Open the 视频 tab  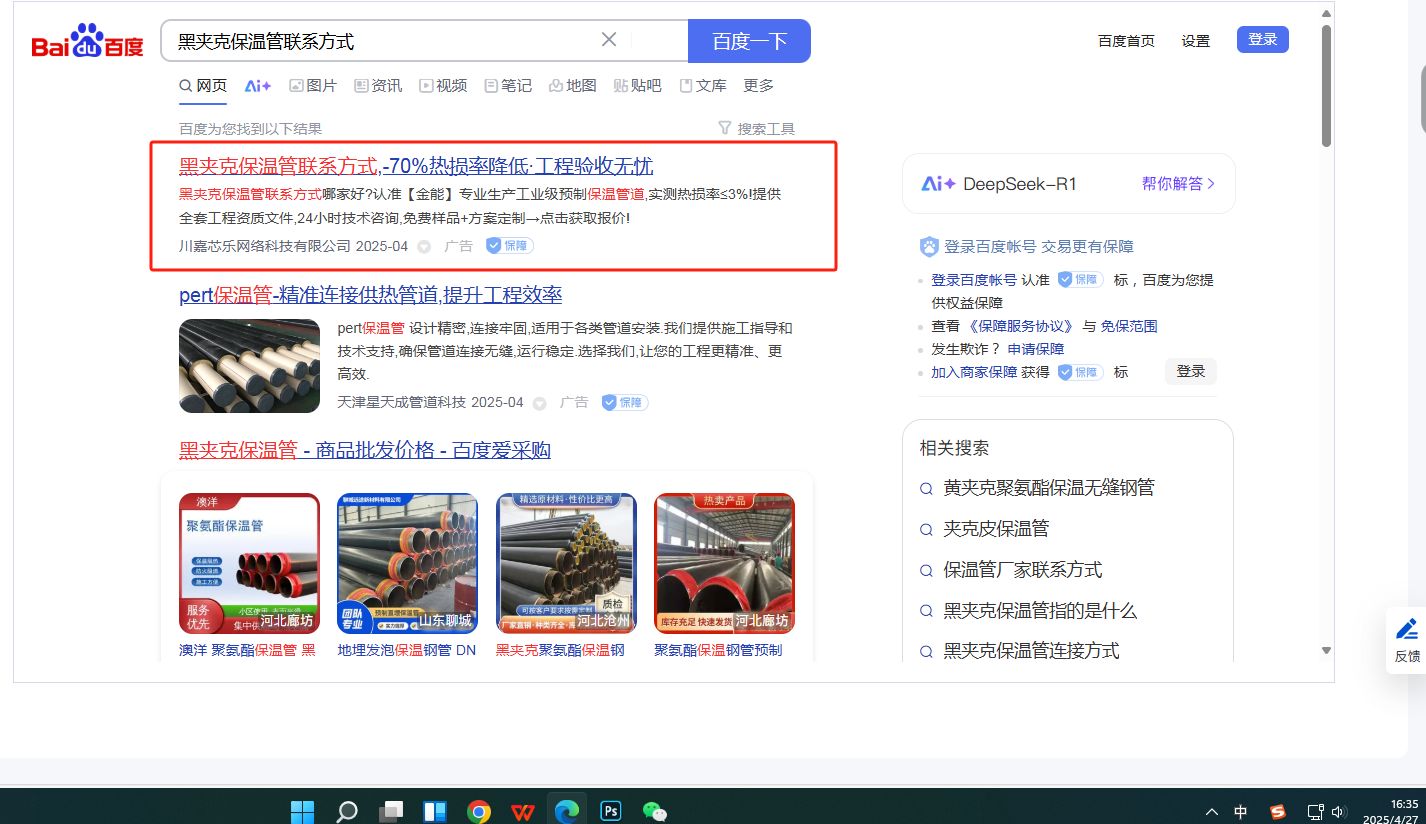(x=443, y=86)
